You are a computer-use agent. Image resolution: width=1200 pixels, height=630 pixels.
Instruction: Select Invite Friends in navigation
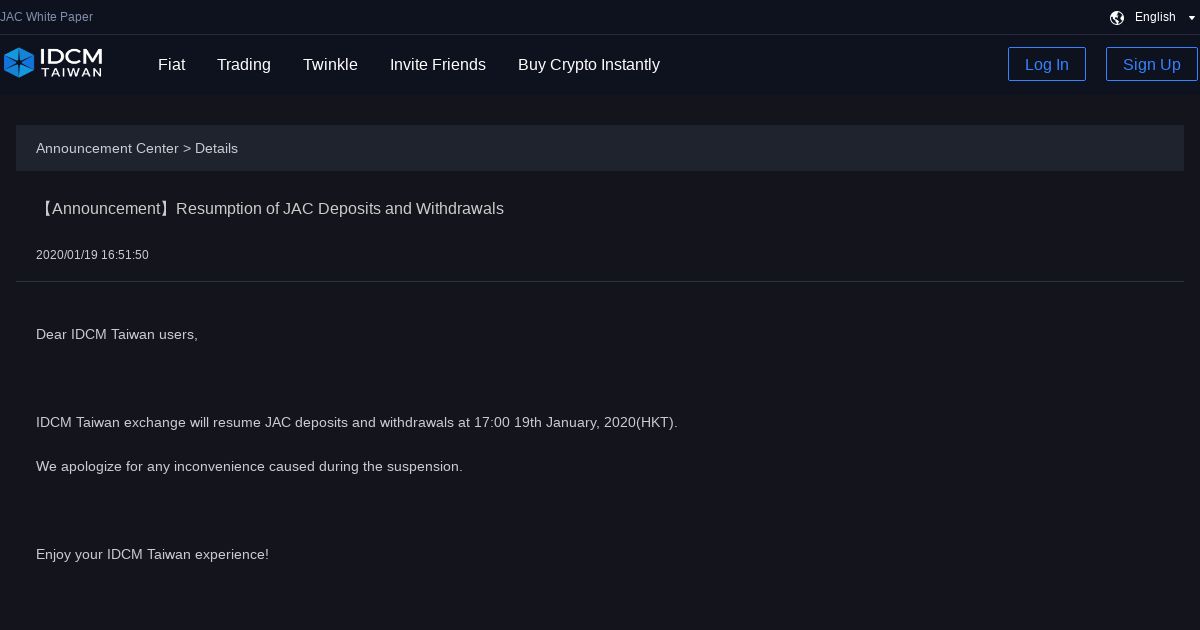click(438, 64)
